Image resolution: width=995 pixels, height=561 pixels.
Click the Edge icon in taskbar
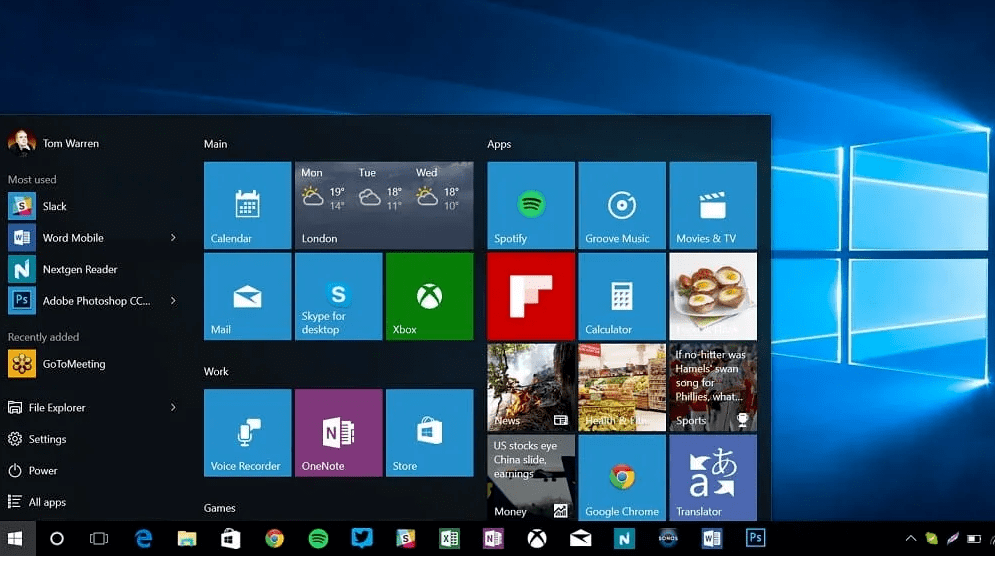coord(143,539)
